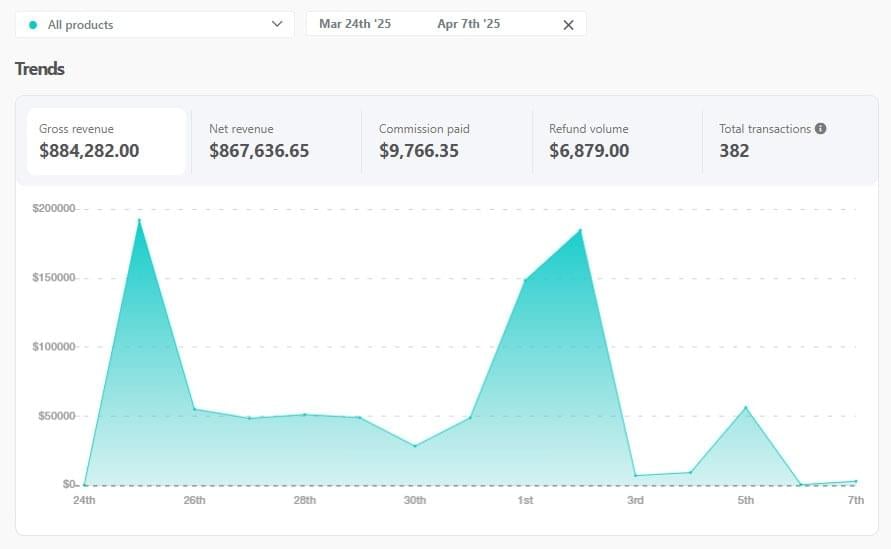Click the lowest dip data point above 30th
This screenshot has height=549, width=891.
pos(415,446)
